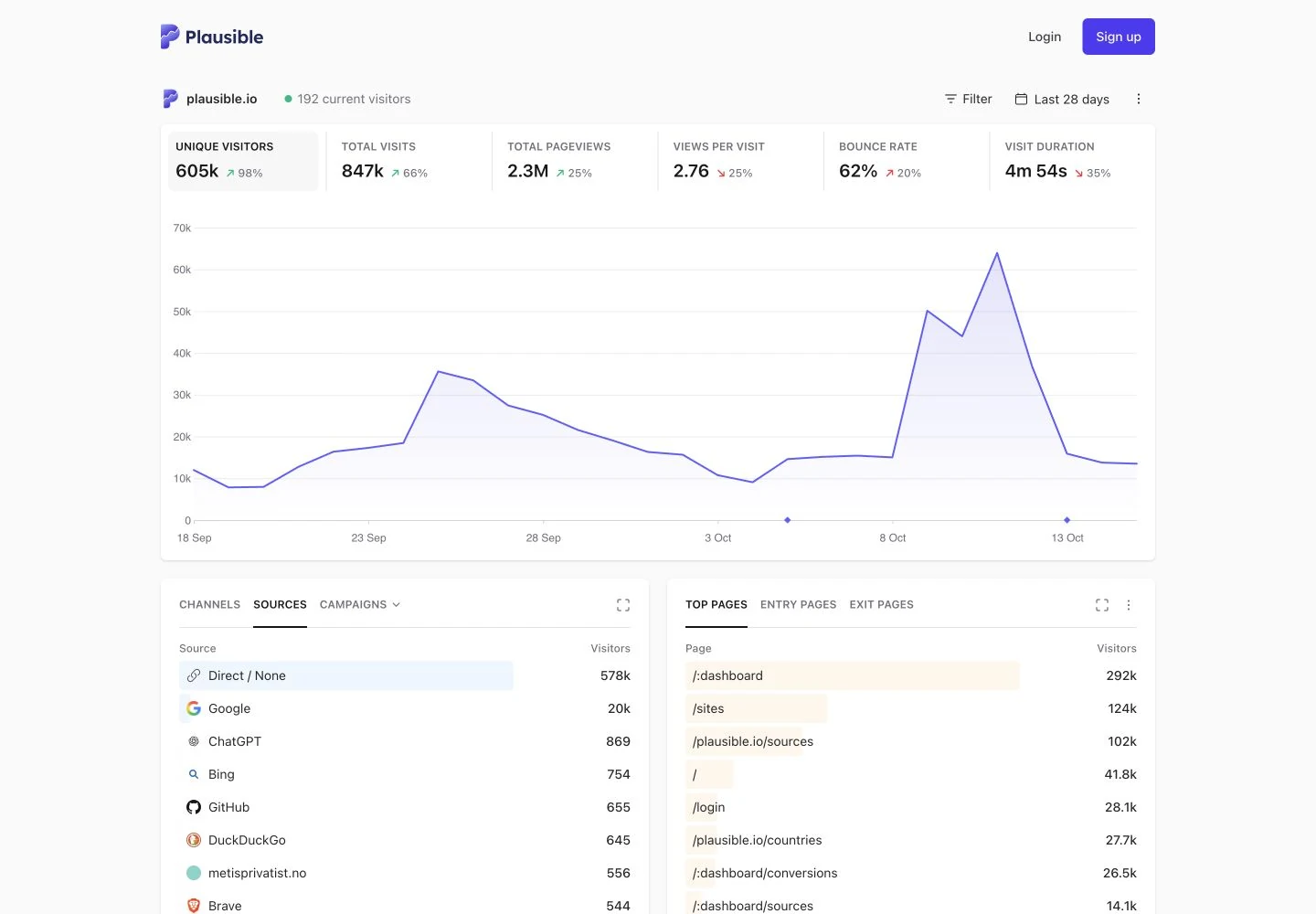Open the three-dot menu beside Last 28 days
Image resolution: width=1316 pixels, height=914 pixels.
coord(1138,99)
